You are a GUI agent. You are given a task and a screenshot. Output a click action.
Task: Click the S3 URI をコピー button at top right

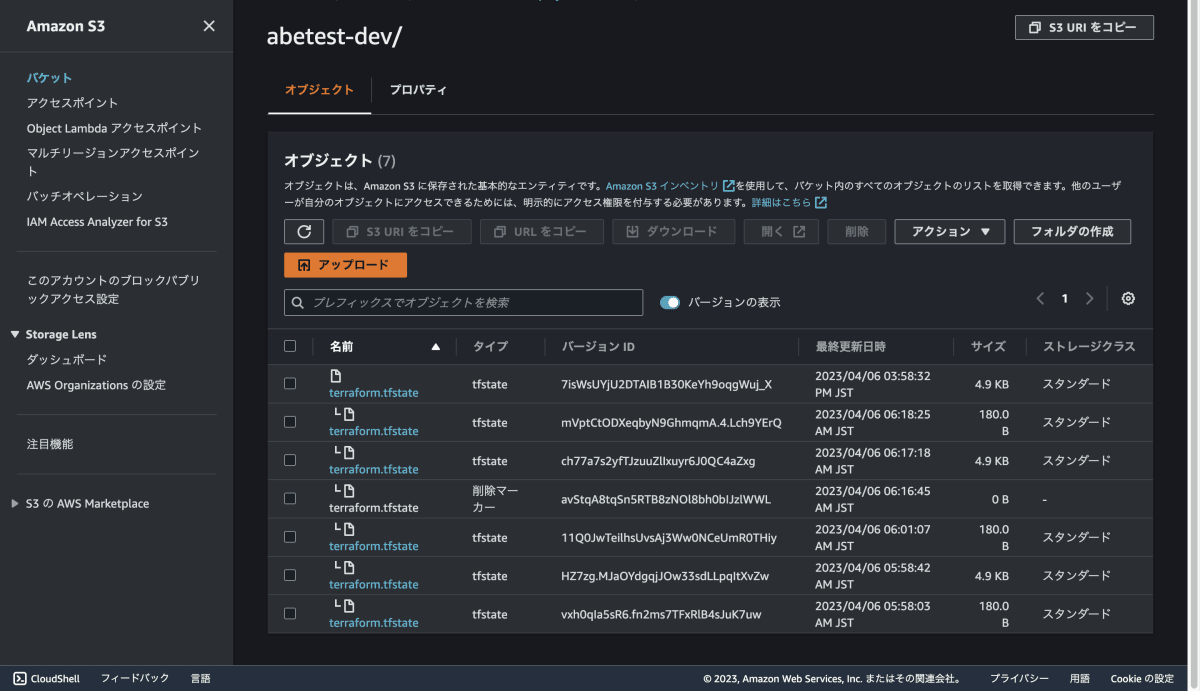1084,28
